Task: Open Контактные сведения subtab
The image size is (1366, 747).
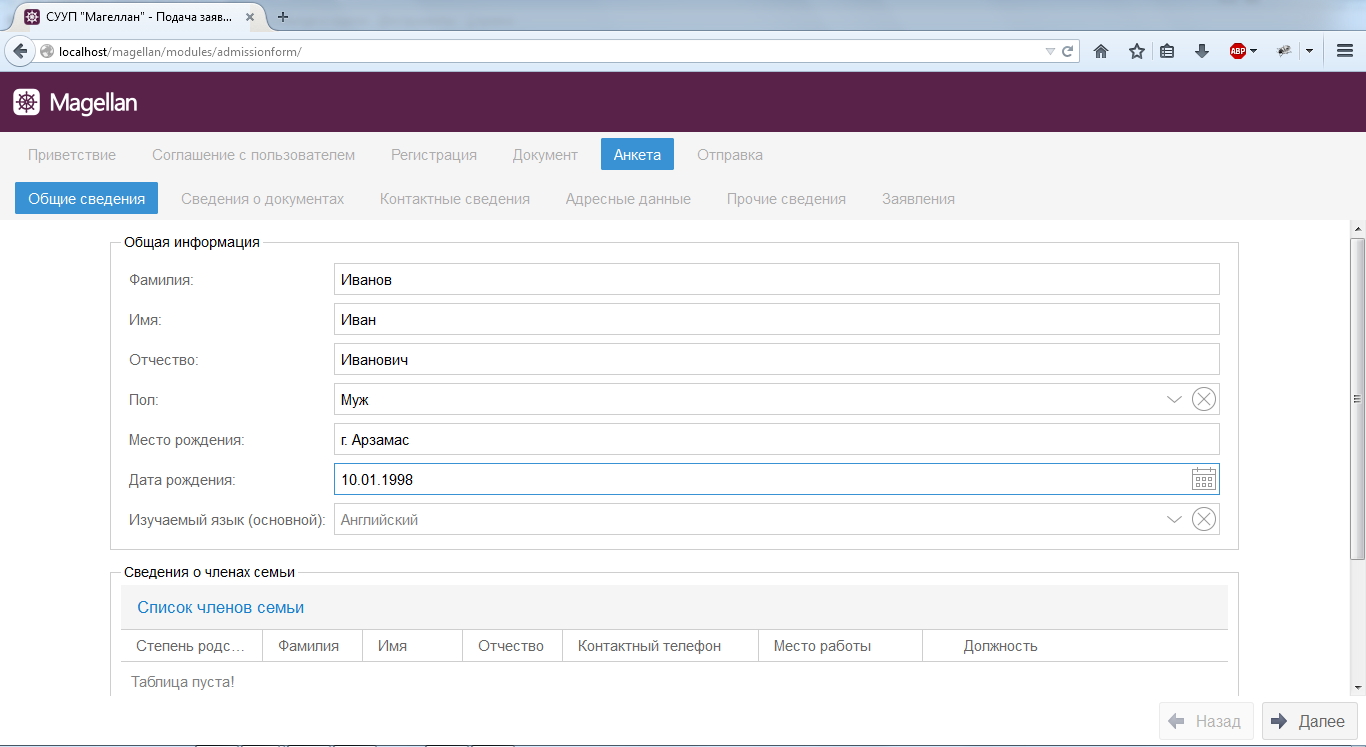Action: click(455, 199)
